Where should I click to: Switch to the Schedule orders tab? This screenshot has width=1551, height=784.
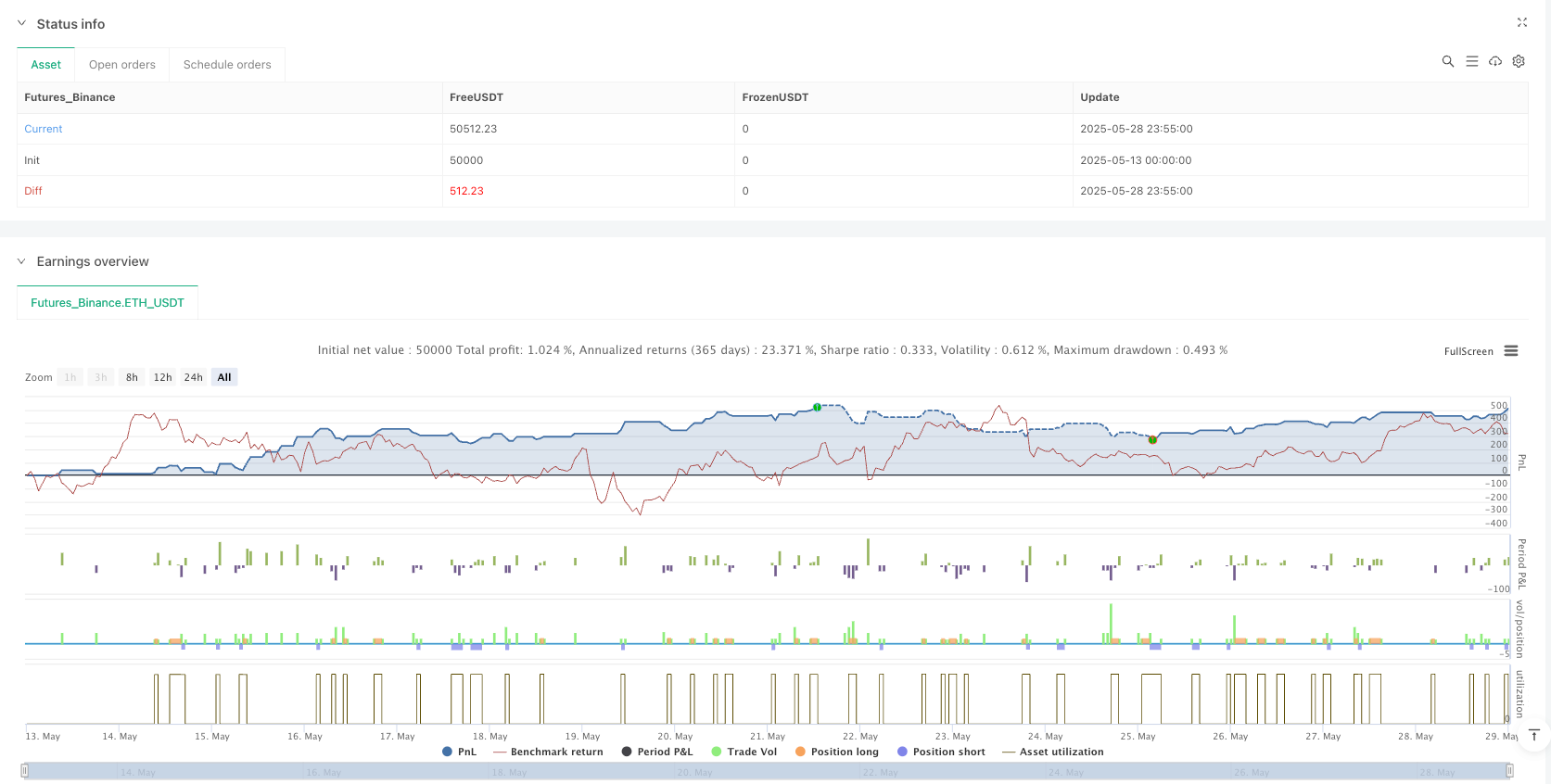coord(227,65)
